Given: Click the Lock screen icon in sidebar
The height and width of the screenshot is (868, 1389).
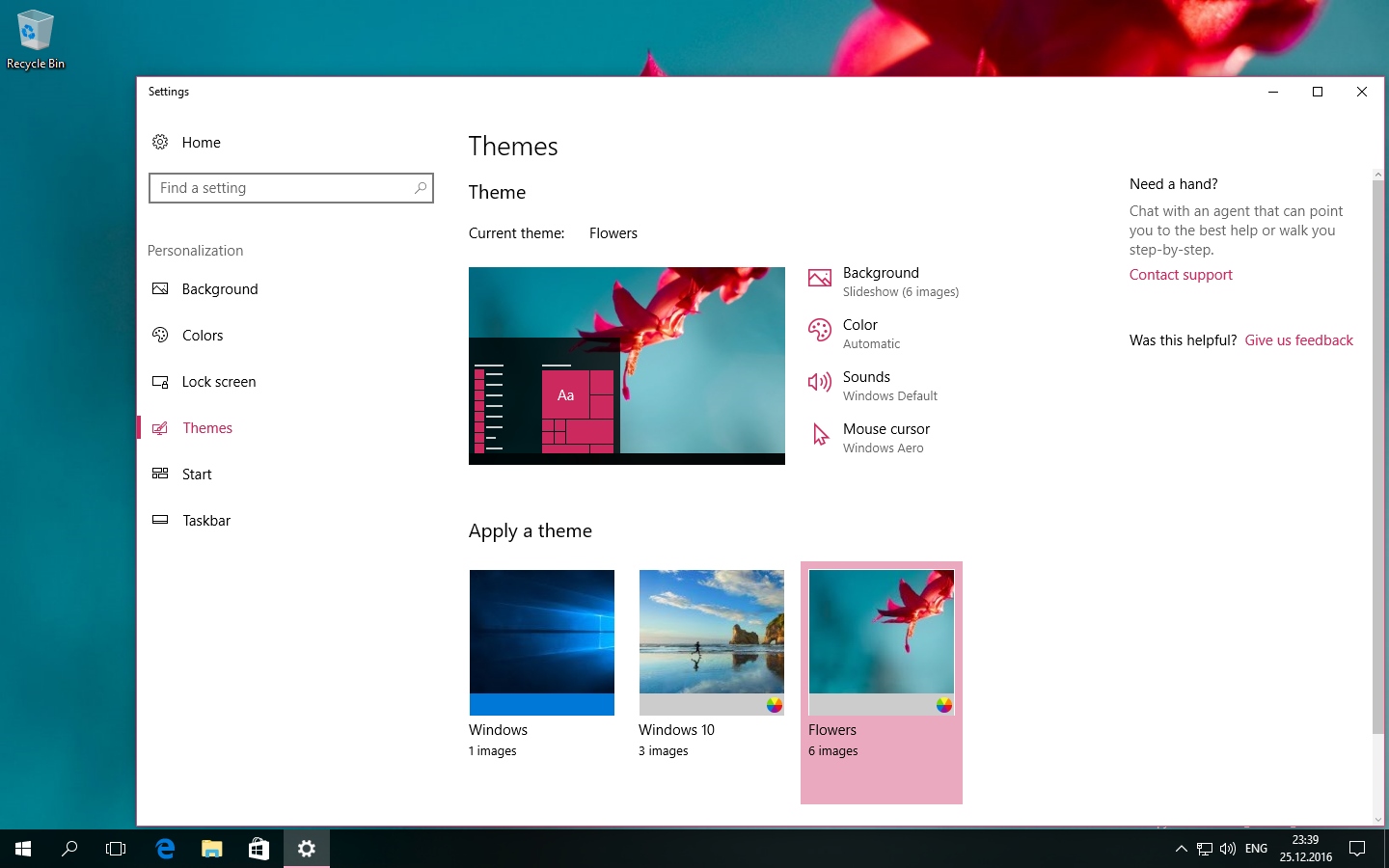Looking at the screenshot, I should (x=160, y=382).
